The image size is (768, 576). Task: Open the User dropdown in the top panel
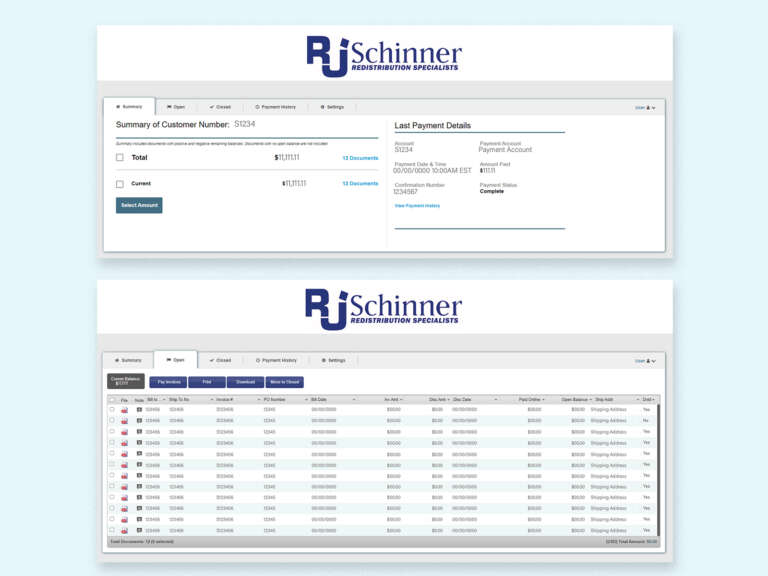pyautogui.click(x=645, y=107)
